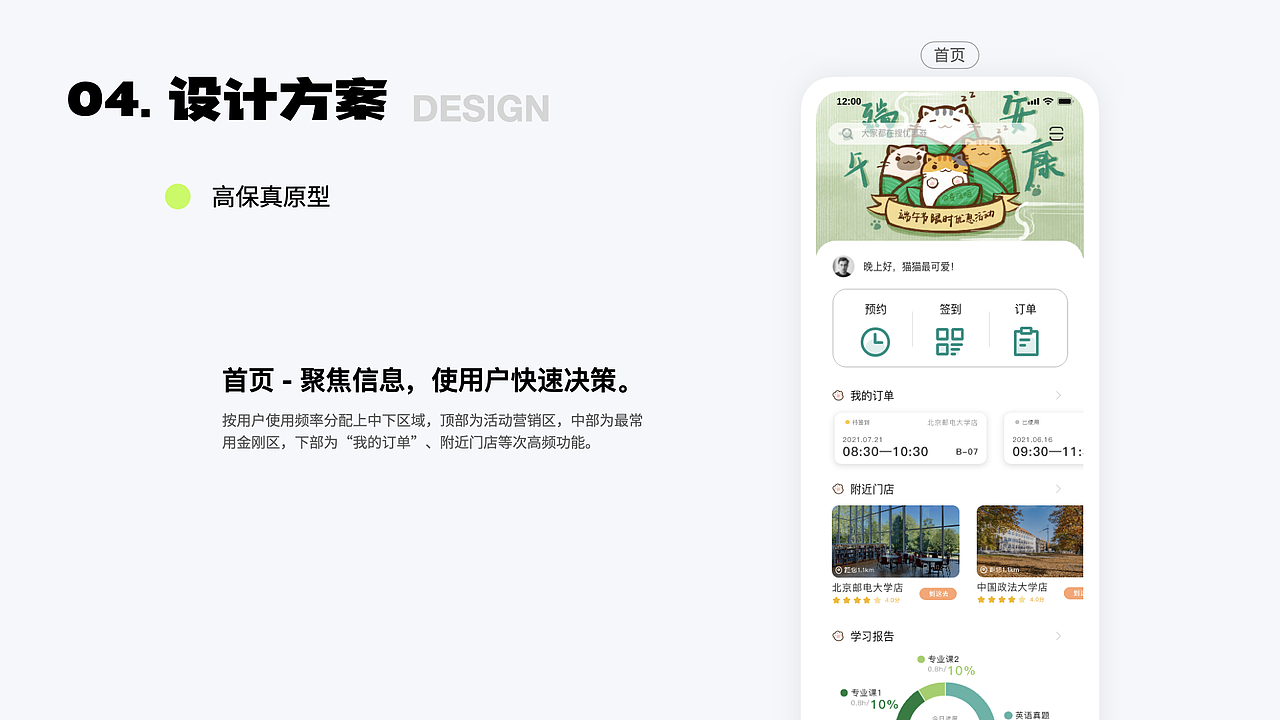Viewport: 1280px width, 720px height.
Task: Click the wifi icon in the phone status bar
Action: [1048, 101]
